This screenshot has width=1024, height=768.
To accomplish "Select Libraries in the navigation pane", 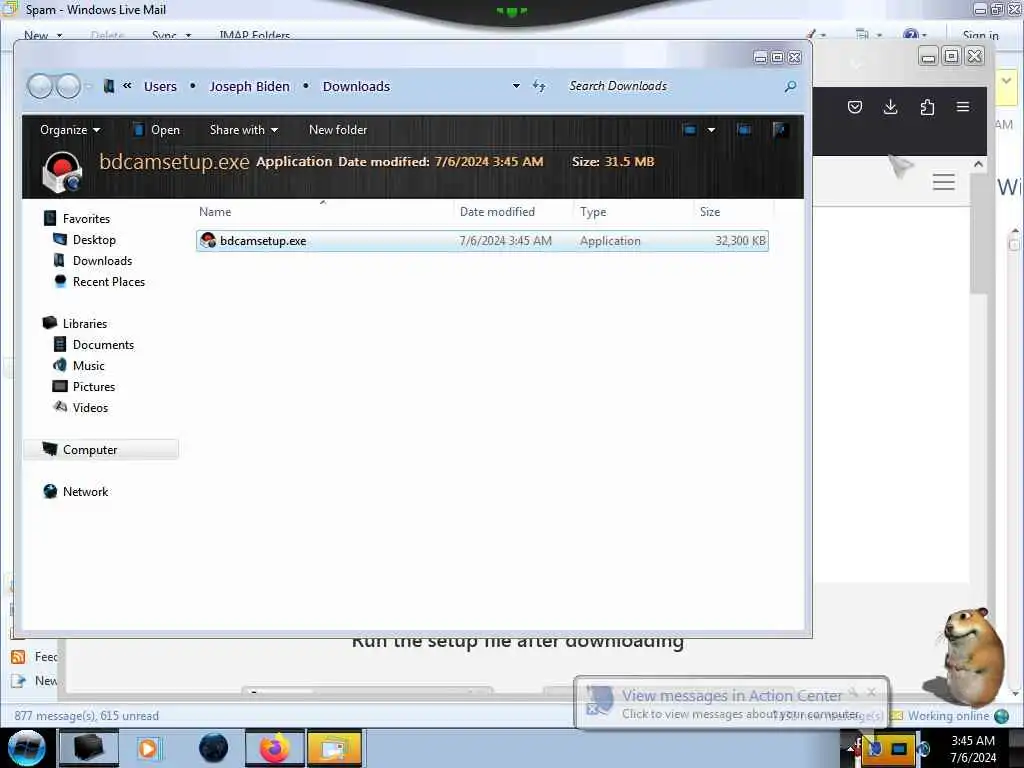I will 85,323.
